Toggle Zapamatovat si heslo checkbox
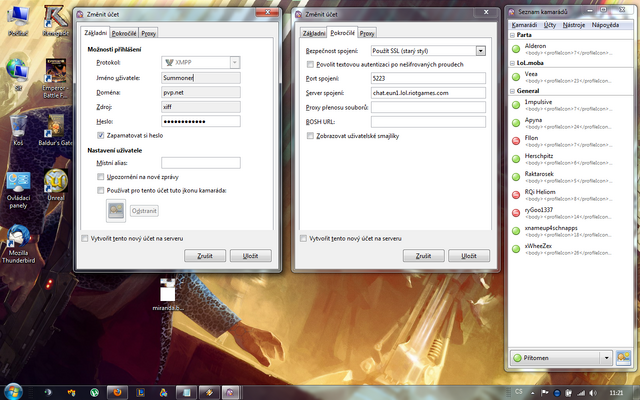The height and width of the screenshot is (400, 640). pyautogui.click(x=100, y=135)
